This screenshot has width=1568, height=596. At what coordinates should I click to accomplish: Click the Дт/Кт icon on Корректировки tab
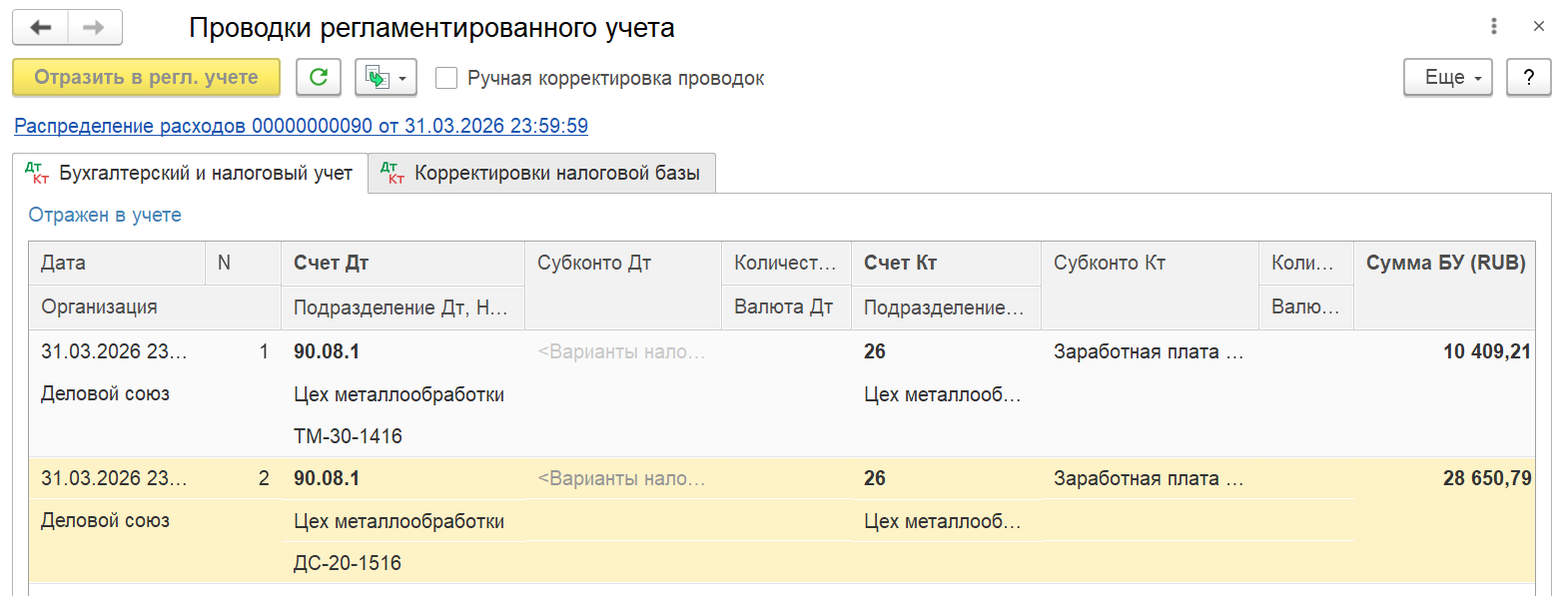click(392, 173)
